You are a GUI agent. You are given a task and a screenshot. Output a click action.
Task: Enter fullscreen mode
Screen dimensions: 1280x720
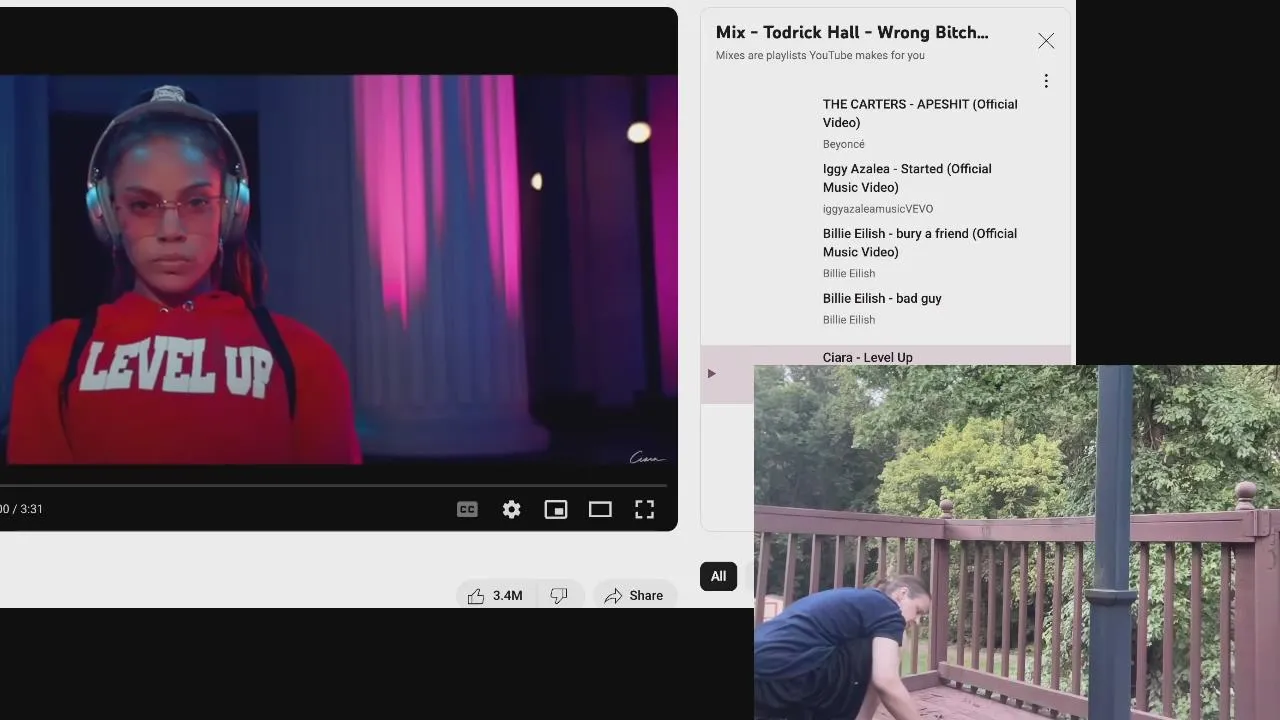pos(645,509)
